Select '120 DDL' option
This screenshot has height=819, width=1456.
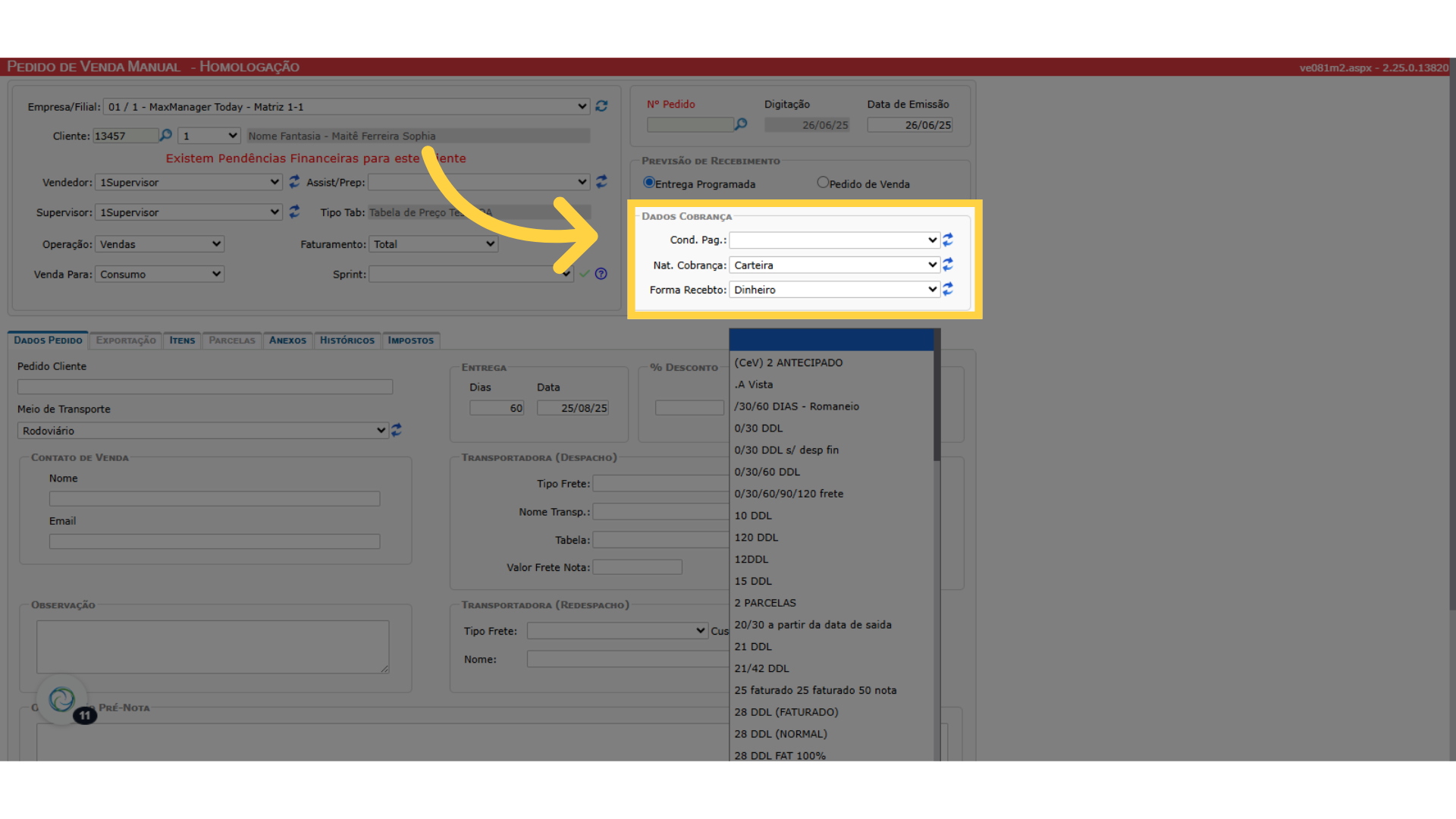point(831,538)
